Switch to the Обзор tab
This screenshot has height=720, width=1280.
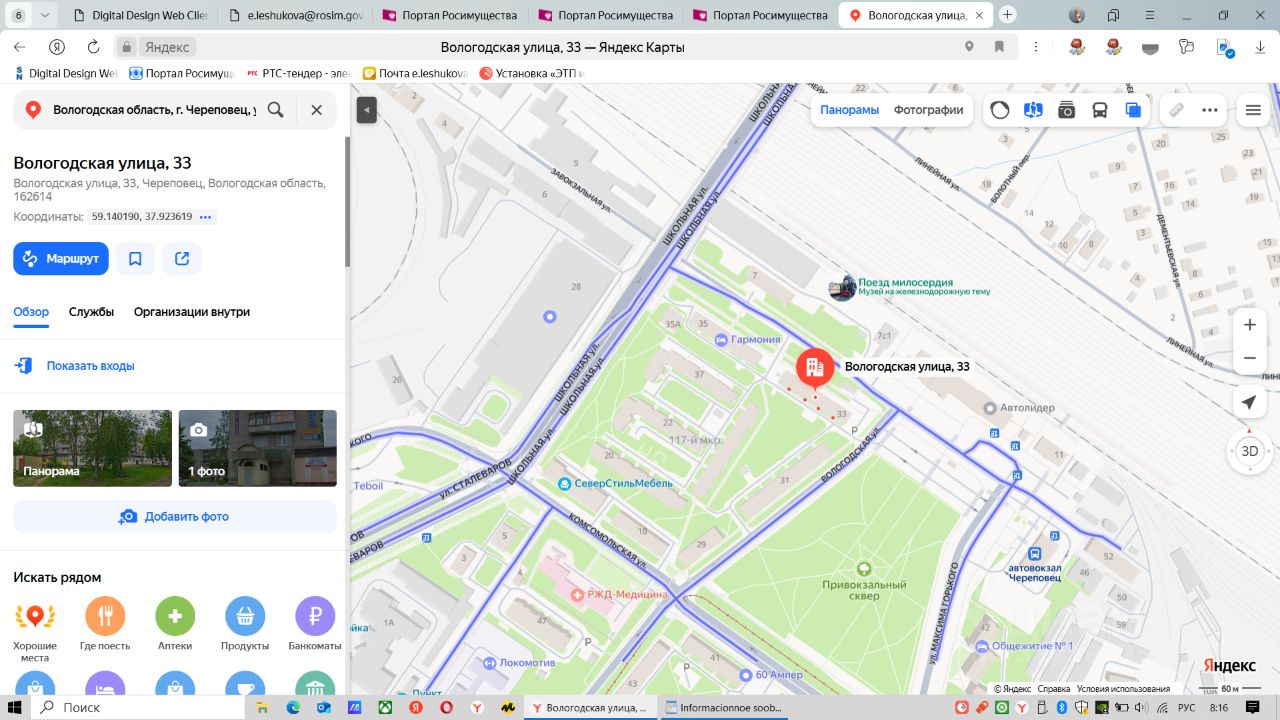[x=31, y=312]
